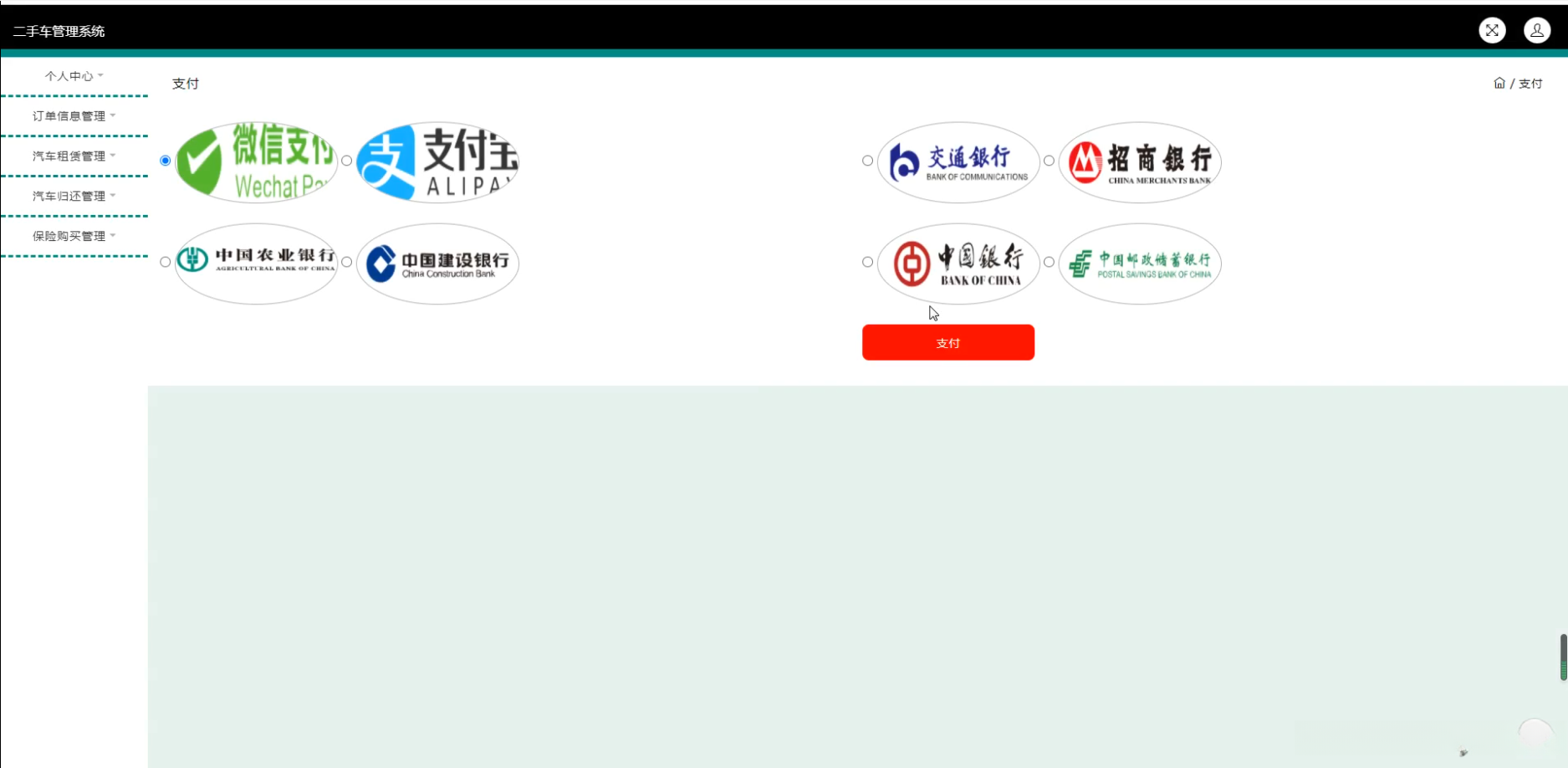The width and height of the screenshot is (1568, 768).
Task: Go to home via breadcrumb house icon
Action: tap(1499, 83)
